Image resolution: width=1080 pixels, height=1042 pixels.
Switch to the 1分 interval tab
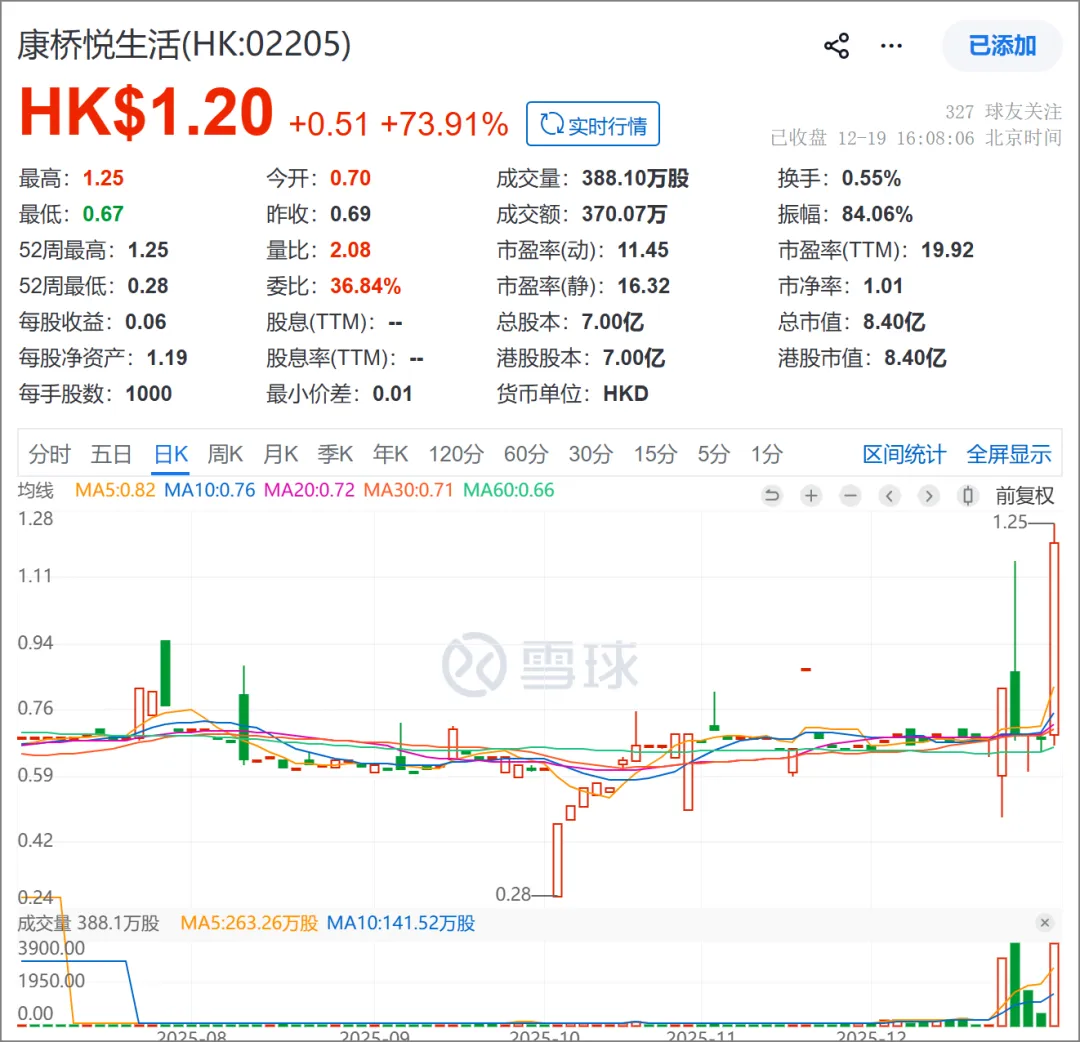pyautogui.click(x=767, y=454)
